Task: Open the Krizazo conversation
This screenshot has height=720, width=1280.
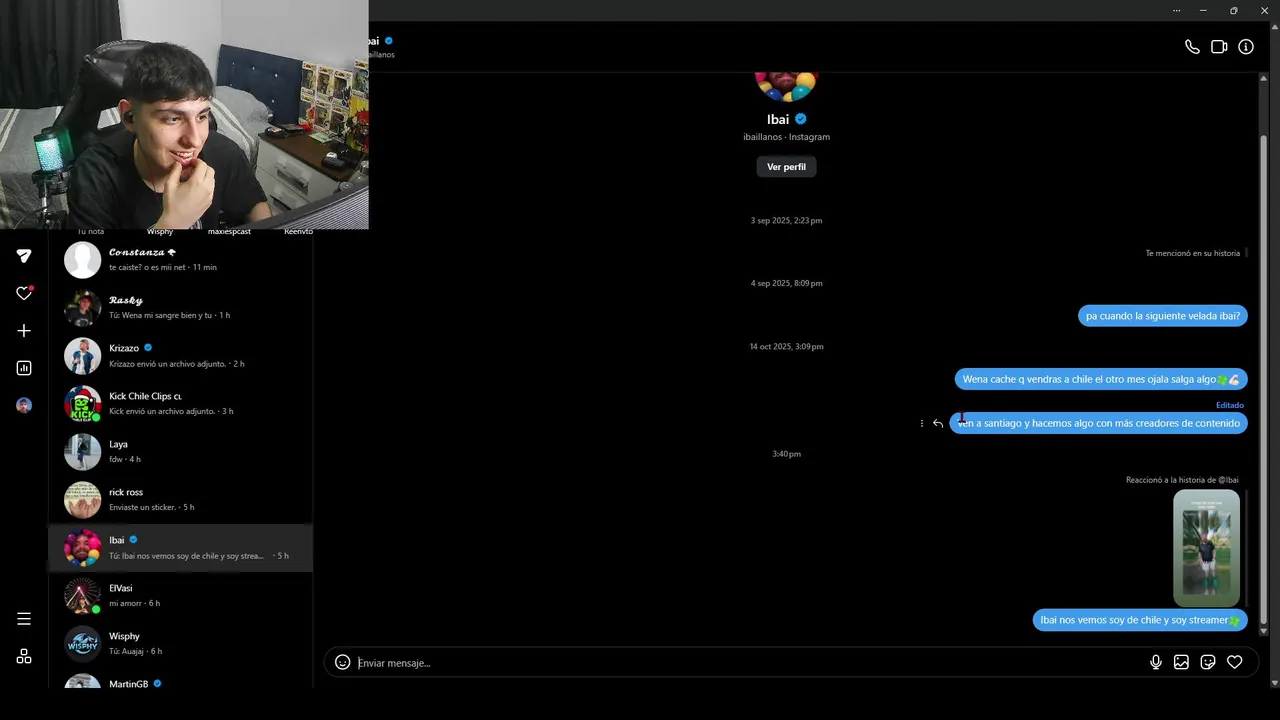Action: pyautogui.click(x=180, y=356)
